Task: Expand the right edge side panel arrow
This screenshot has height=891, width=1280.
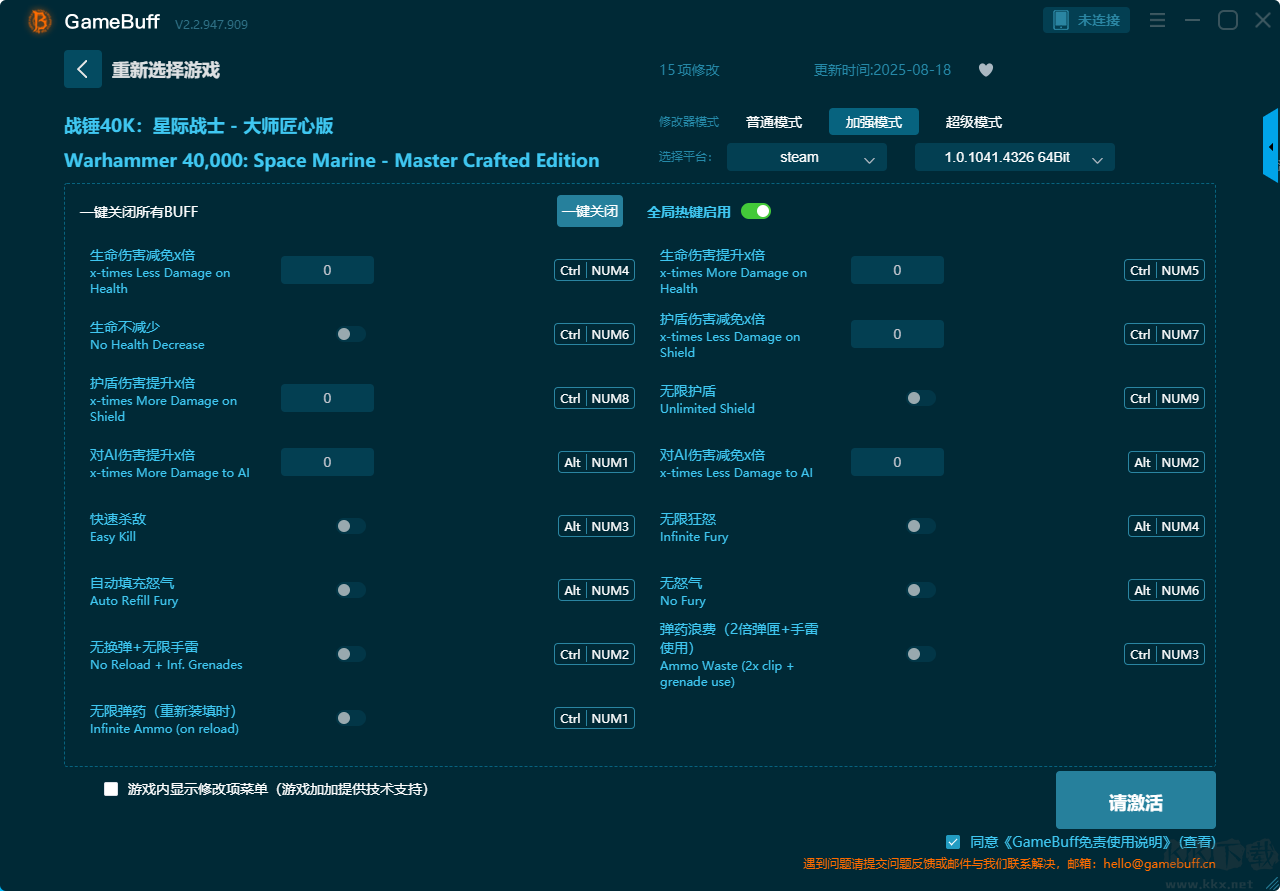Action: pos(1271,146)
